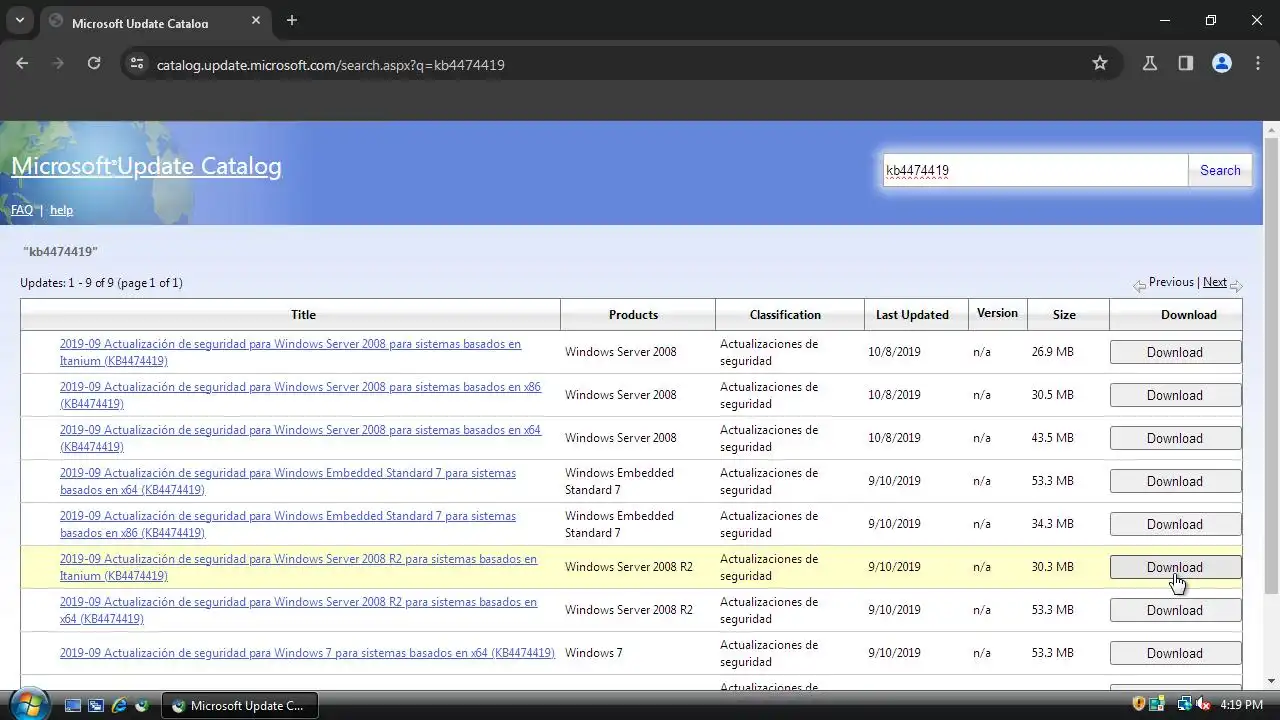Launch quick launch icon next to Internet Explorer
This screenshot has width=1280, height=720.
pos(142,705)
